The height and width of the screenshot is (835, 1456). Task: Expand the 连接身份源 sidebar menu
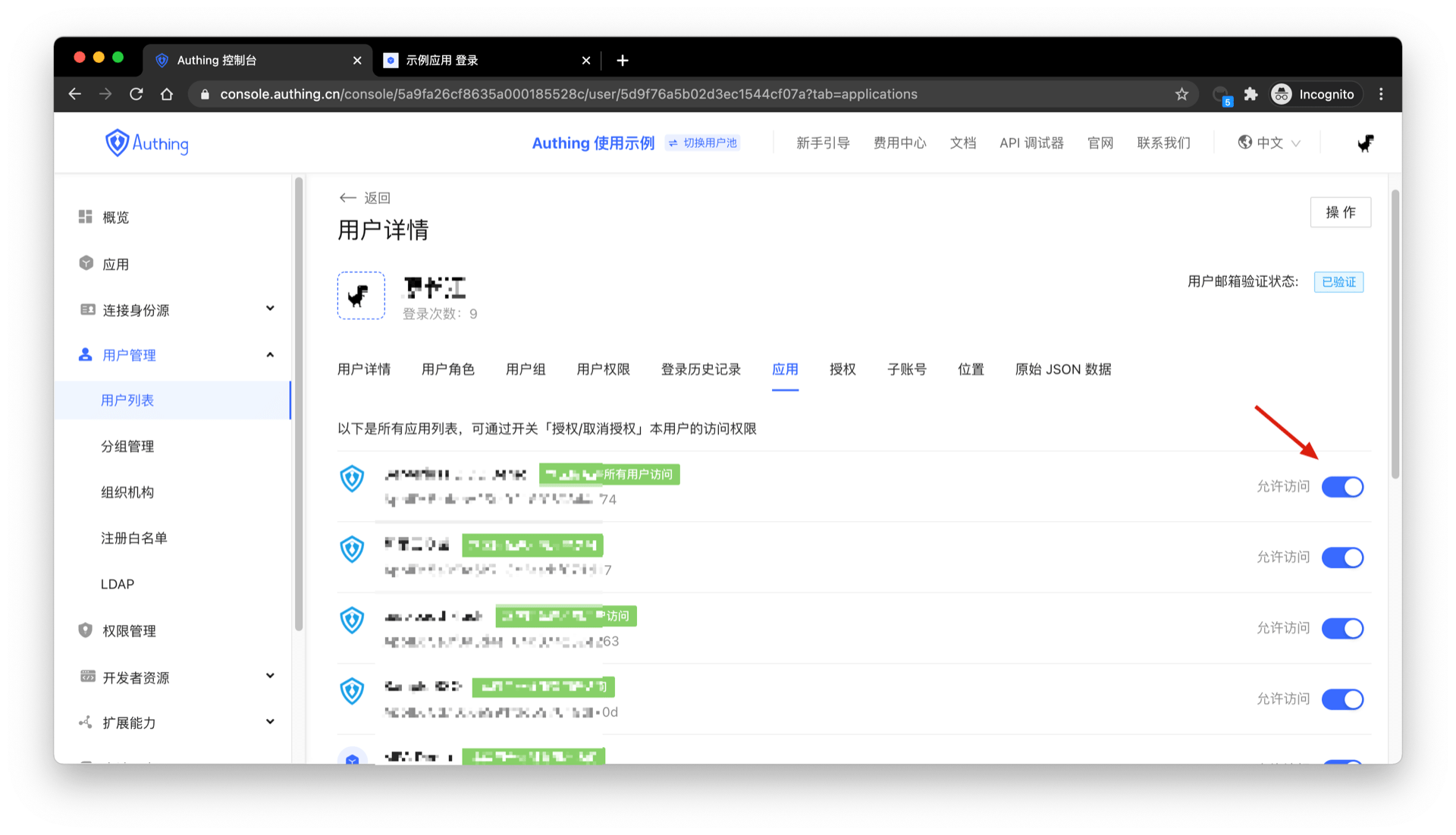click(x=270, y=309)
